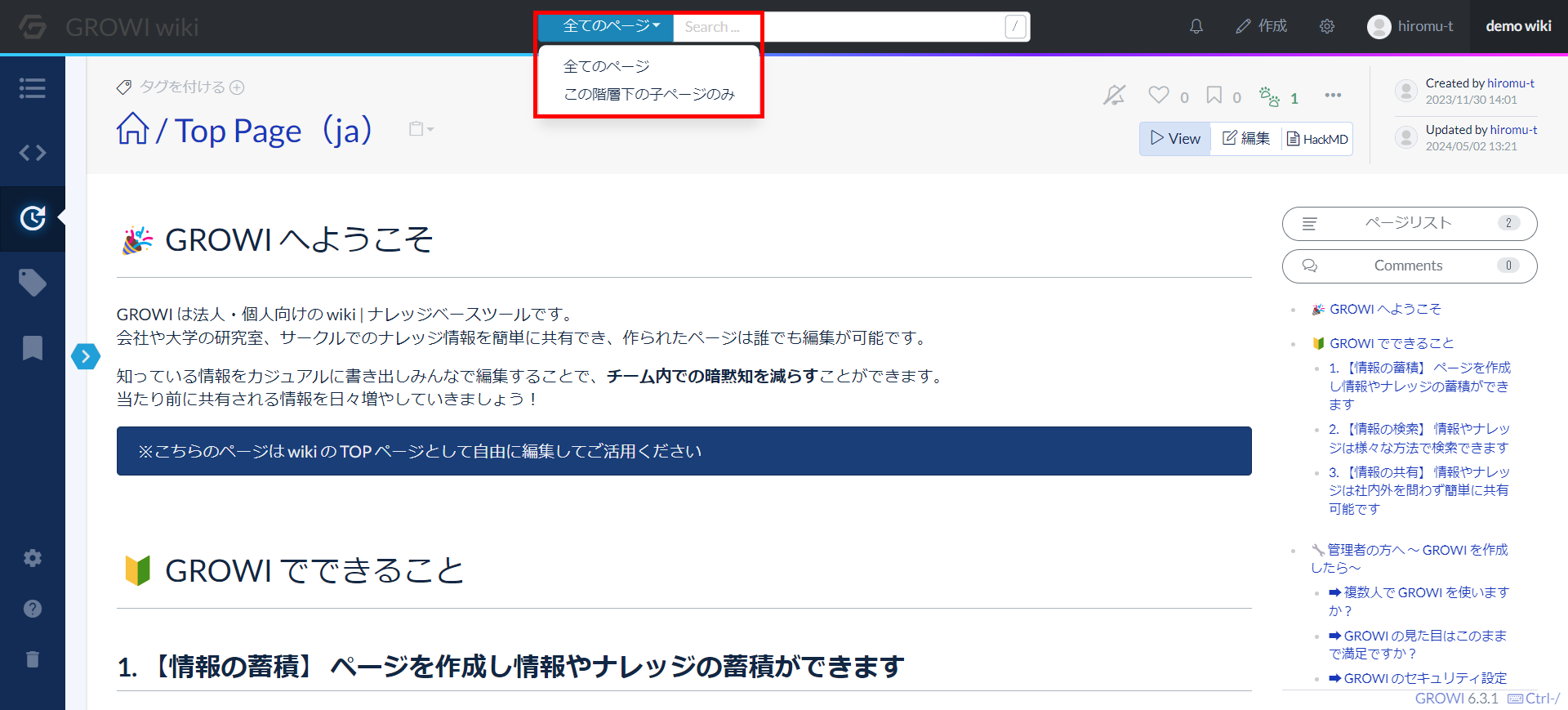The width and height of the screenshot is (1568, 710).
Task: Open the tags sidebar icon
Action: click(x=33, y=283)
